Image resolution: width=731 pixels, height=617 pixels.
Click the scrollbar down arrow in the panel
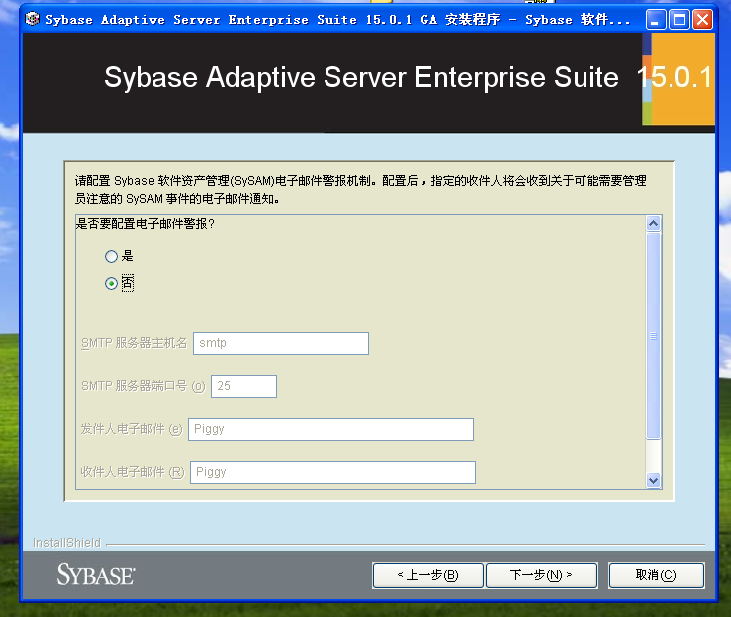[654, 480]
